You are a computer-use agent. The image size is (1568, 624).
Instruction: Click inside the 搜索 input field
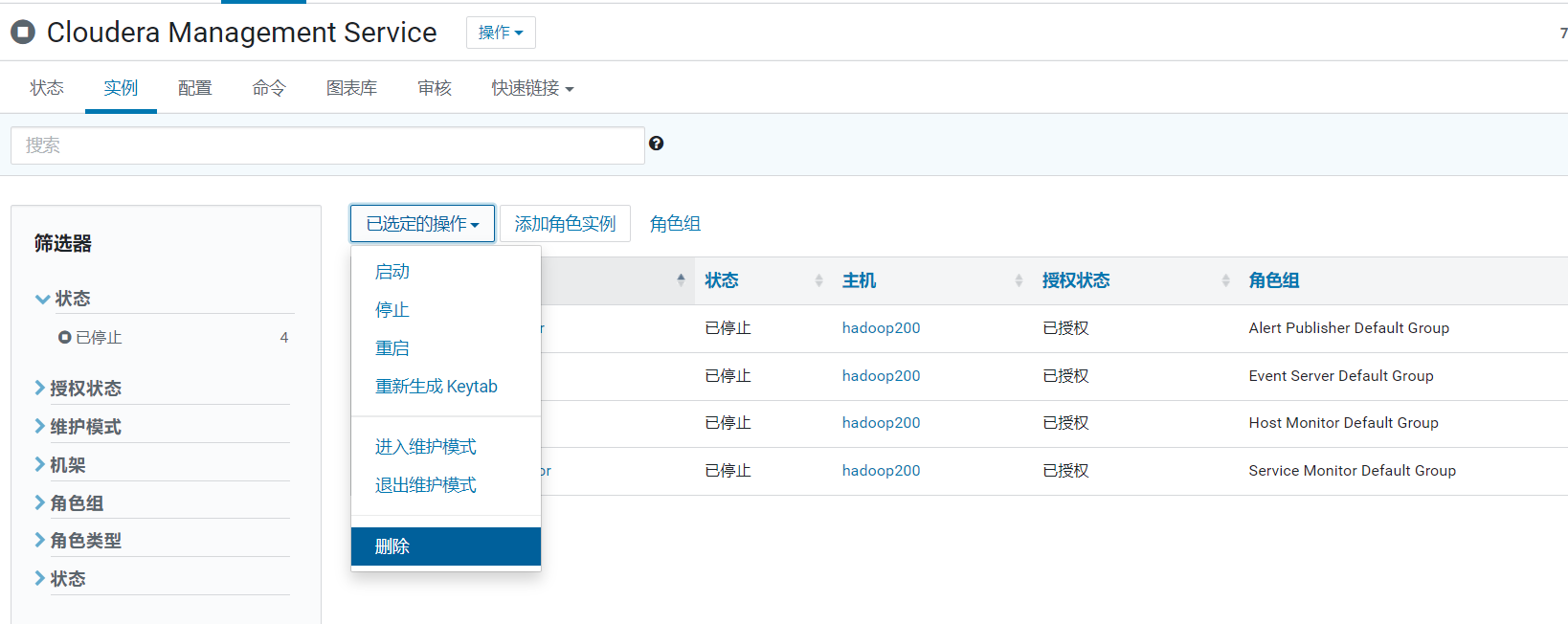point(327,145)
